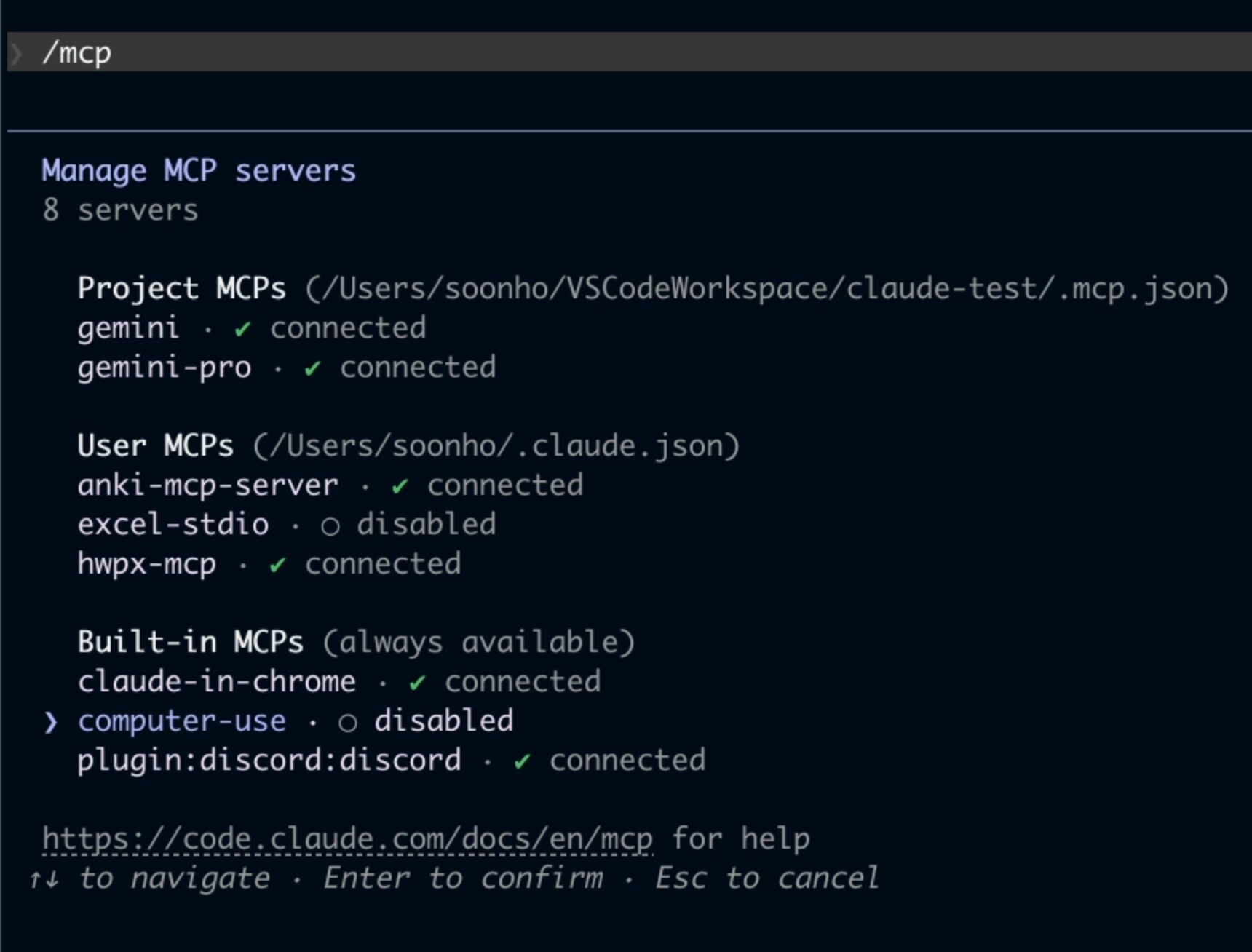Click the green checkmark beside gemini
This screenshot has height=952, width=1252.
tap(242, 329)
